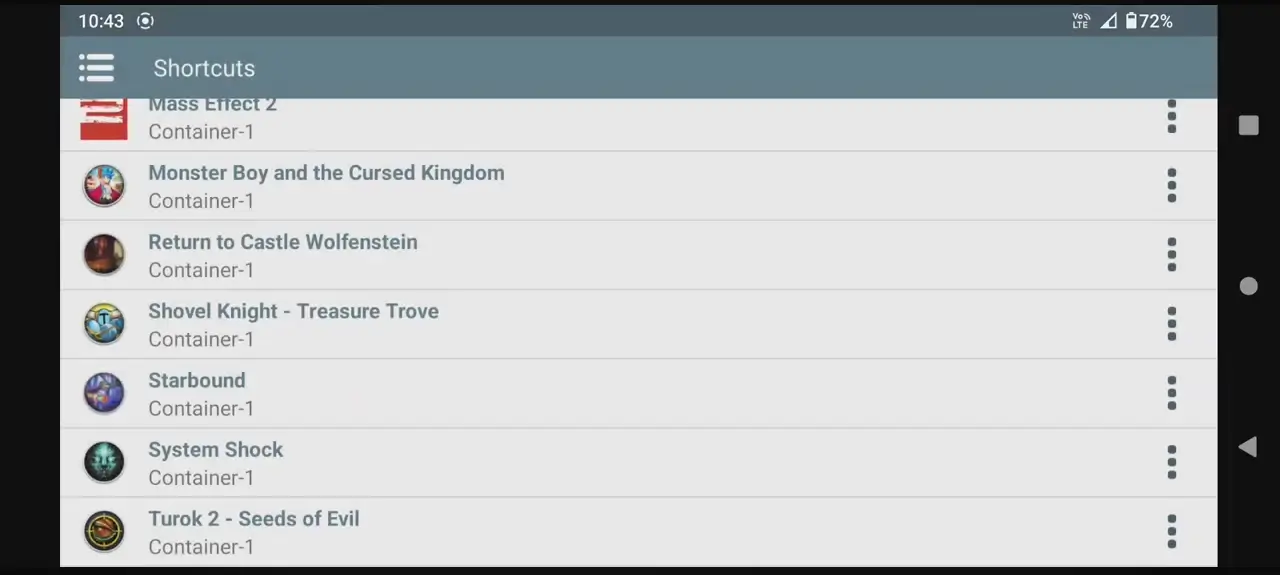
Task: Tap the Starbound game icon
Action: point(104,393)
